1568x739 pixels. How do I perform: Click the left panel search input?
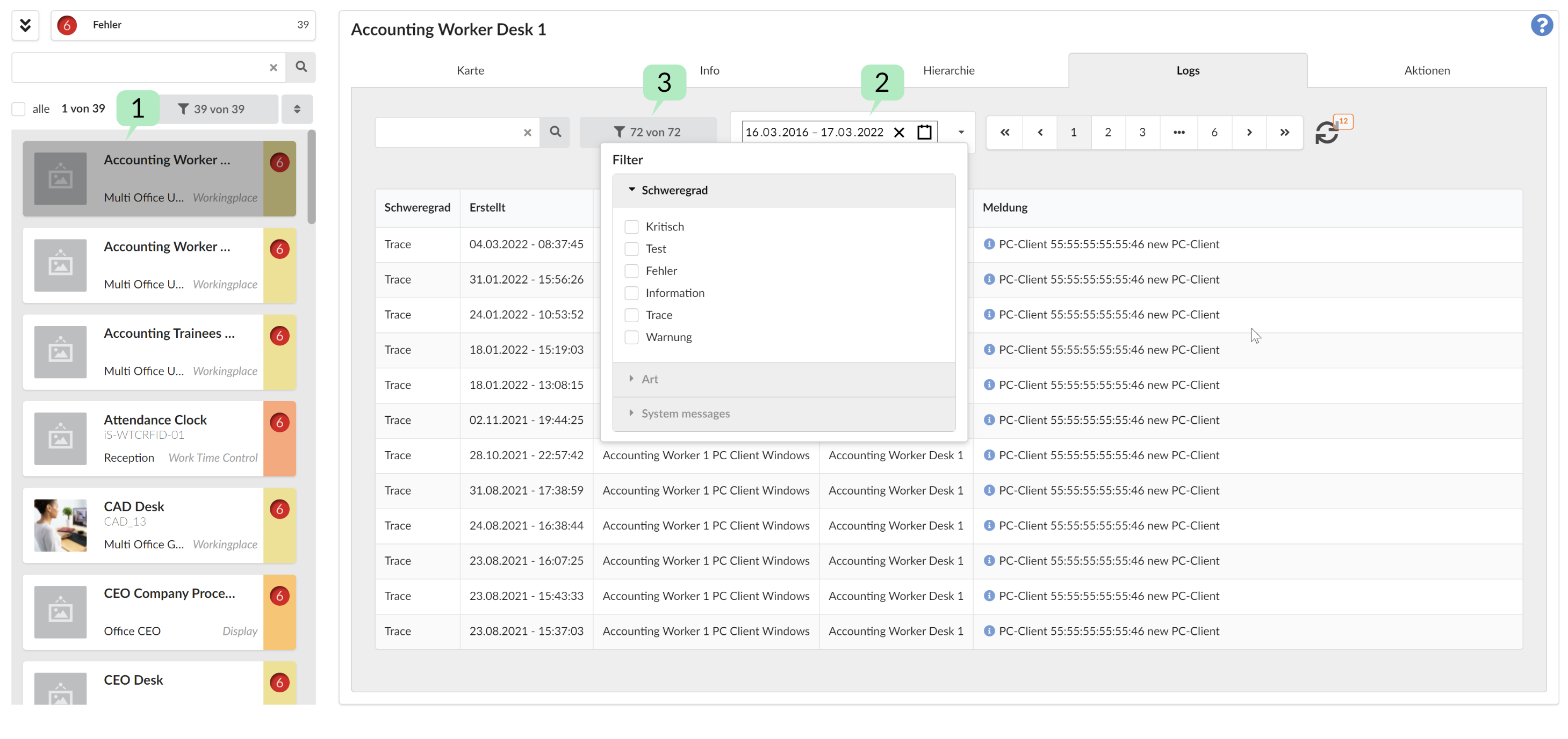(140, 68)
